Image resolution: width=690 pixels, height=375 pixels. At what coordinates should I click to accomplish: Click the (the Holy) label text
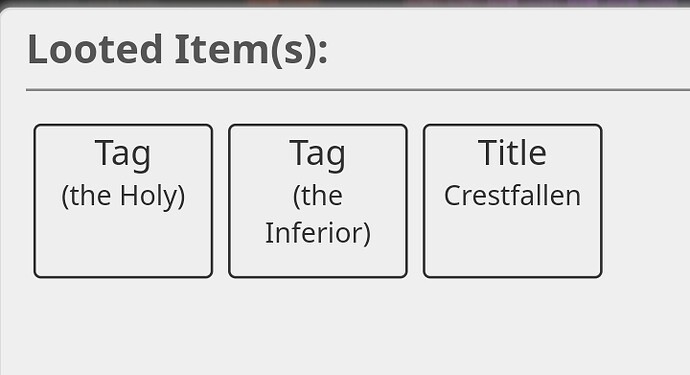tap(123, 196)
